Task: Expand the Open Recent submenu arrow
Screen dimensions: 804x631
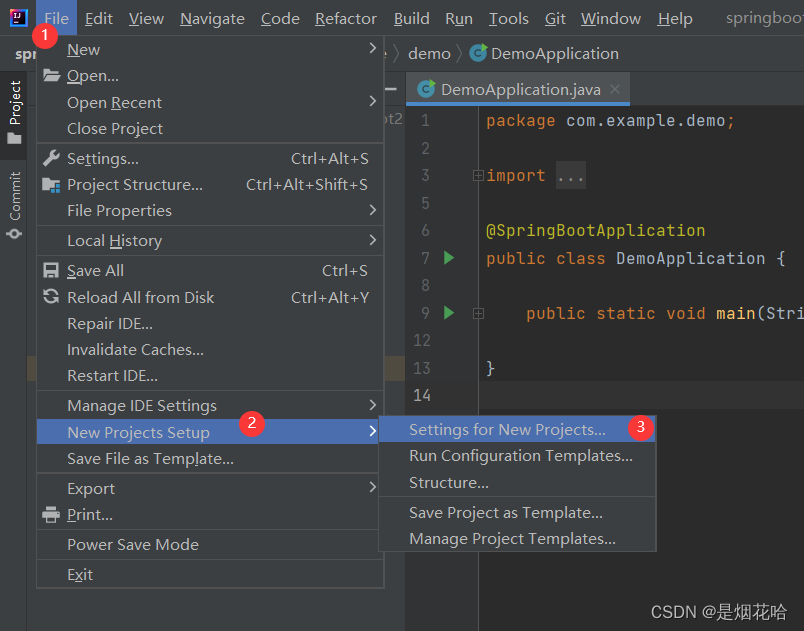Action: [x=373, y=101]
